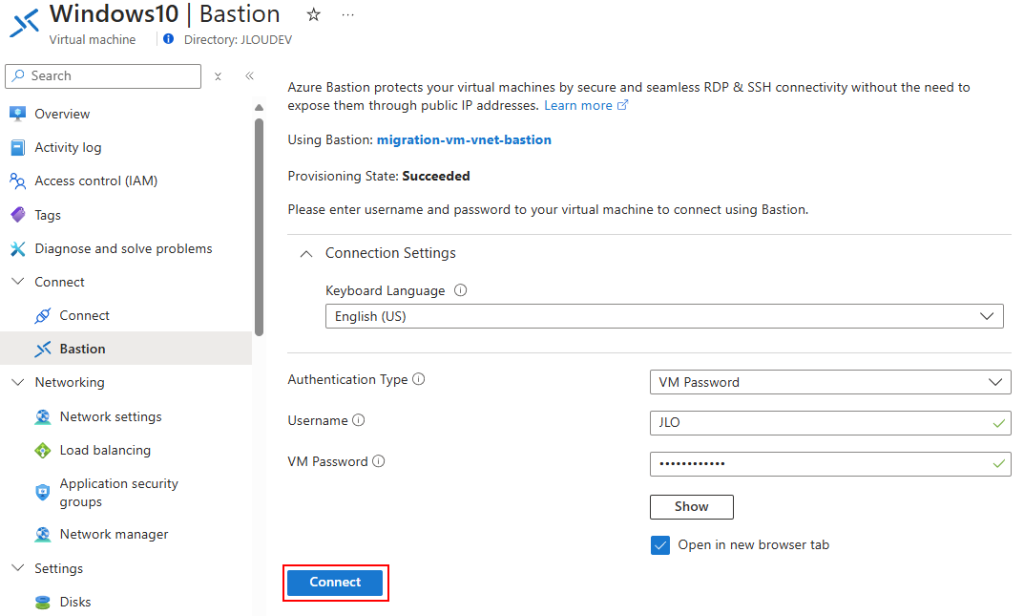Open Application security groups
This screenshot has width=1024, height=616.
coord(119,493)
